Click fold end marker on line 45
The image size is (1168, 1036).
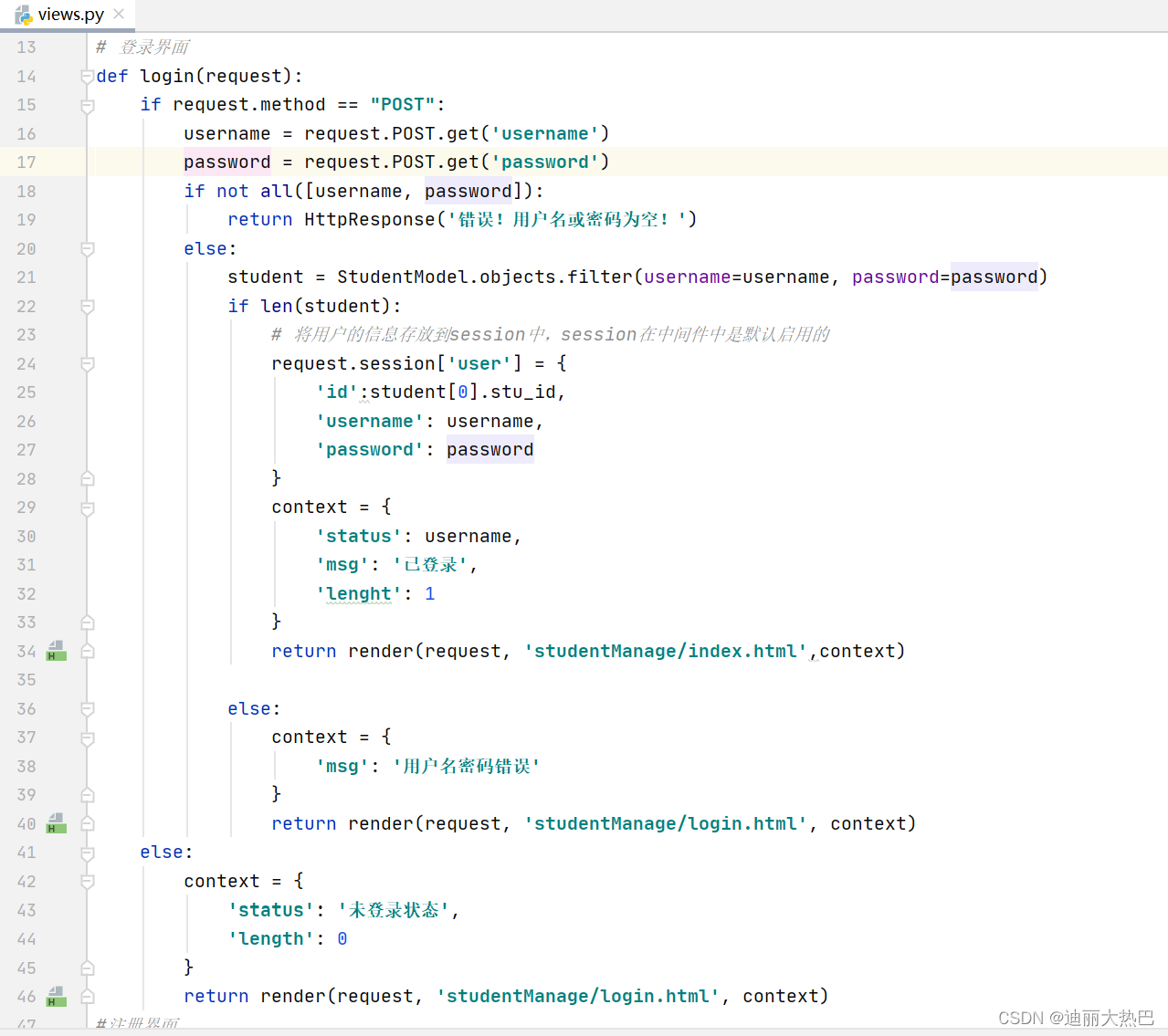tap(88, 968)
